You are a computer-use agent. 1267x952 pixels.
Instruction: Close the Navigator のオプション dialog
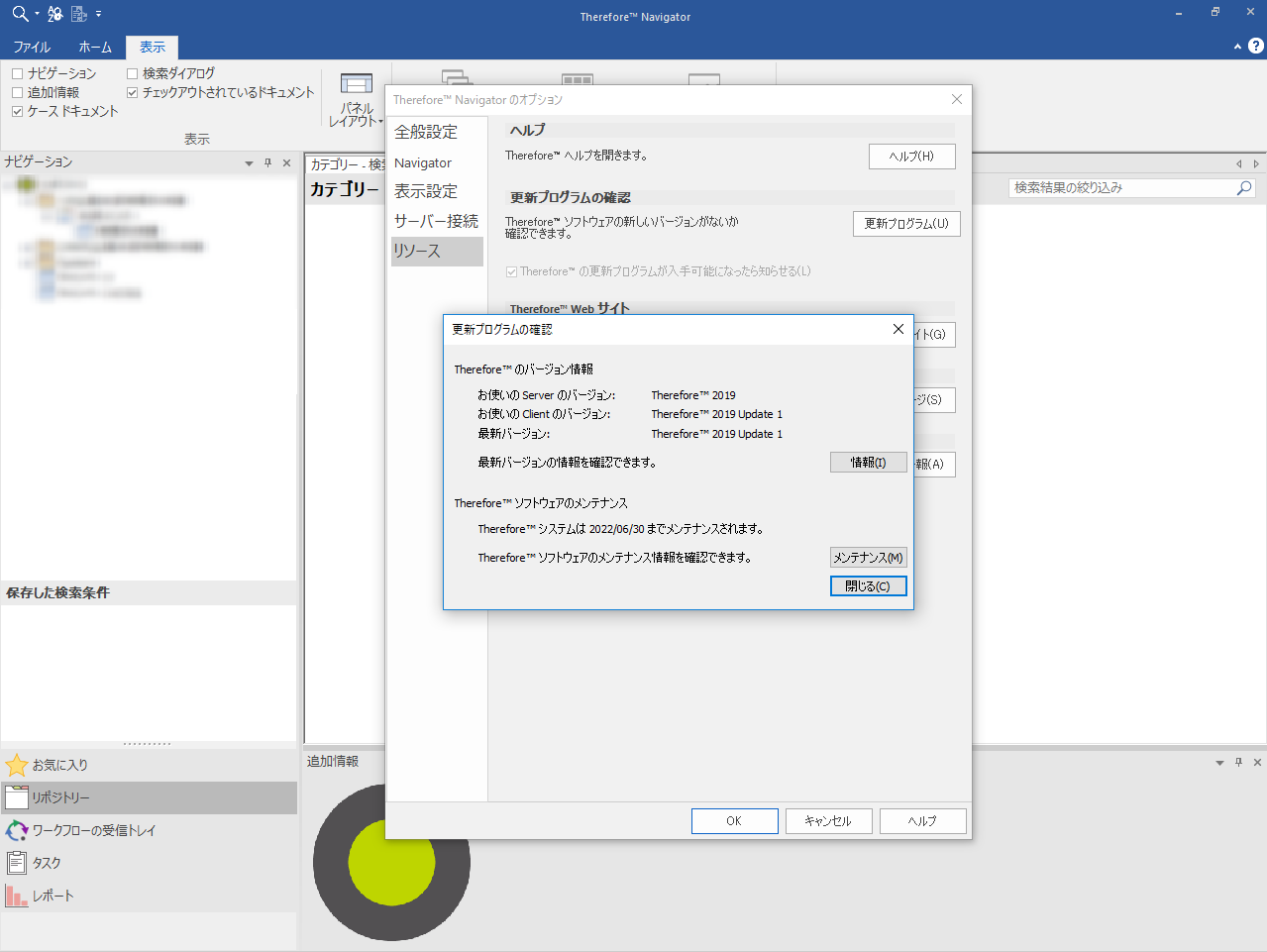[957, 99]
